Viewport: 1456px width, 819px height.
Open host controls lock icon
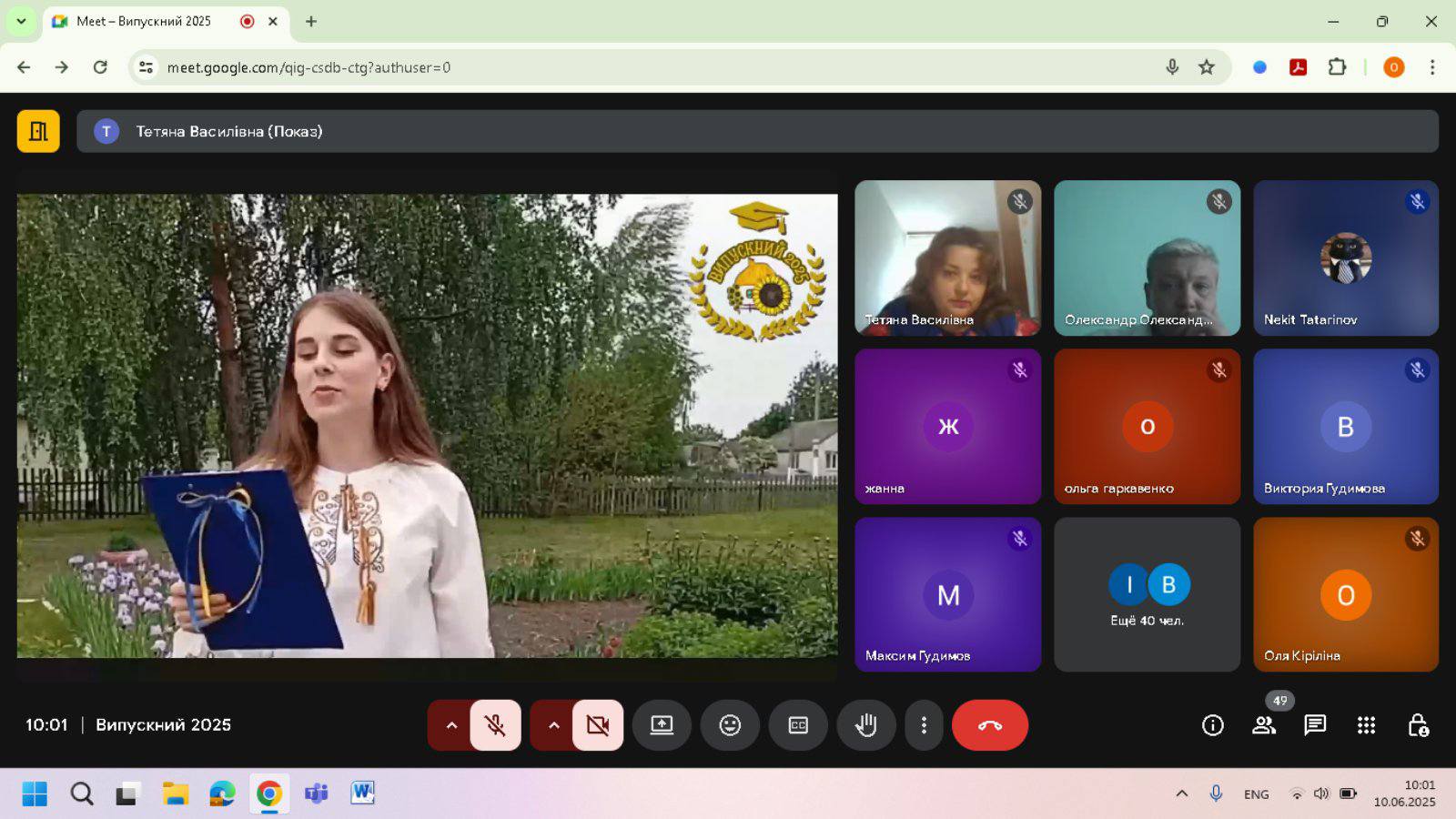tap(1418, 725)
